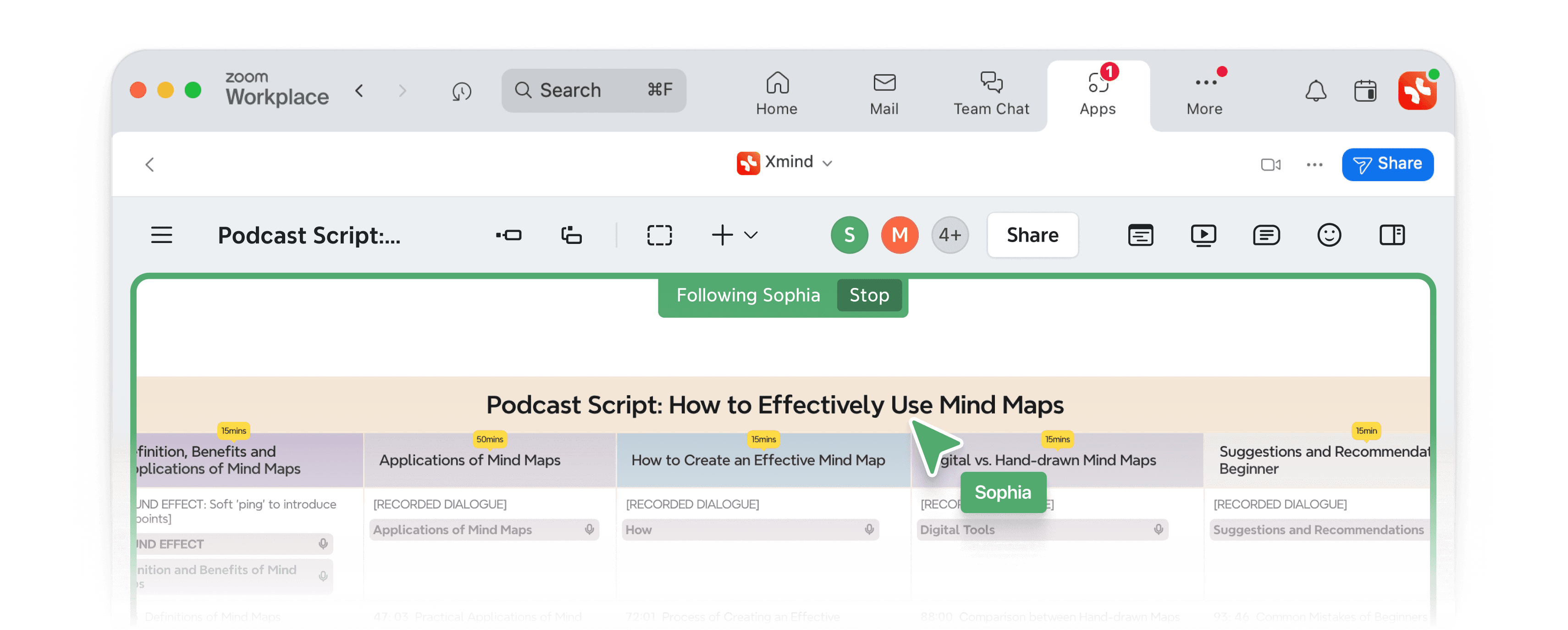Click the orange M collaborator avatar

(900, 235)
